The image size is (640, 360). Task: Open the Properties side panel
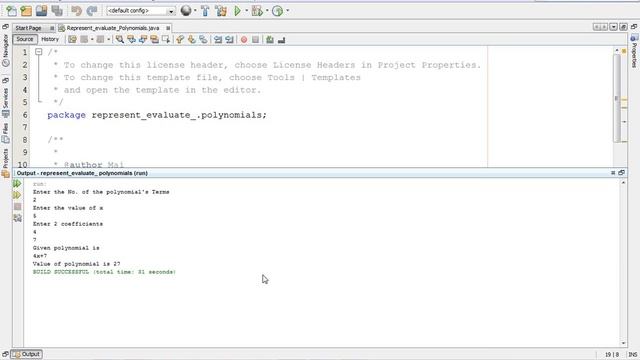pyautogui.click(x=634, y=52)
